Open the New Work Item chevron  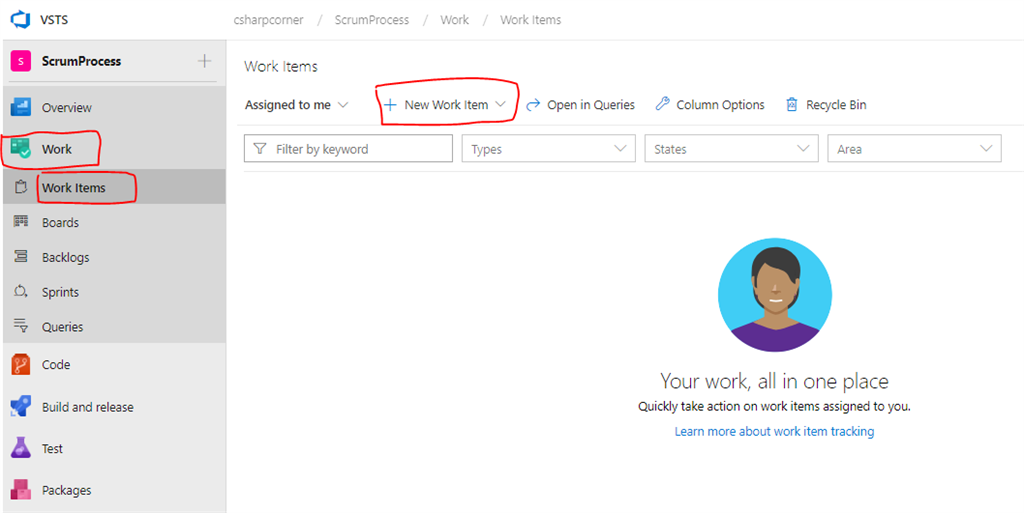coord(501,104)
